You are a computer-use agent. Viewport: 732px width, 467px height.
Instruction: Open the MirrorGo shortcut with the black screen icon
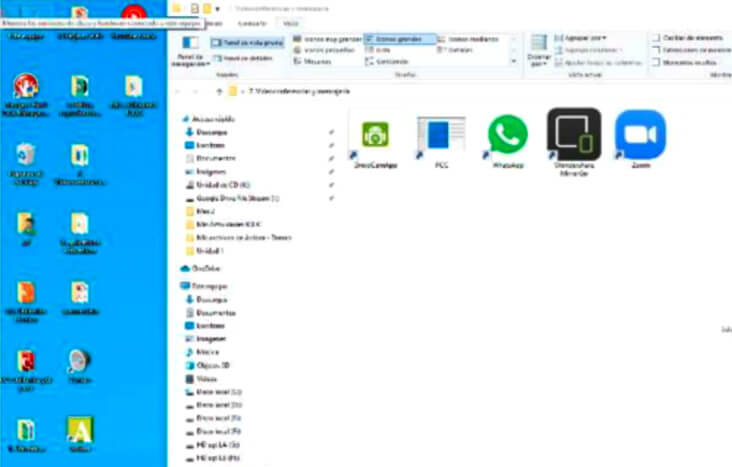click(x=574, y=142)
